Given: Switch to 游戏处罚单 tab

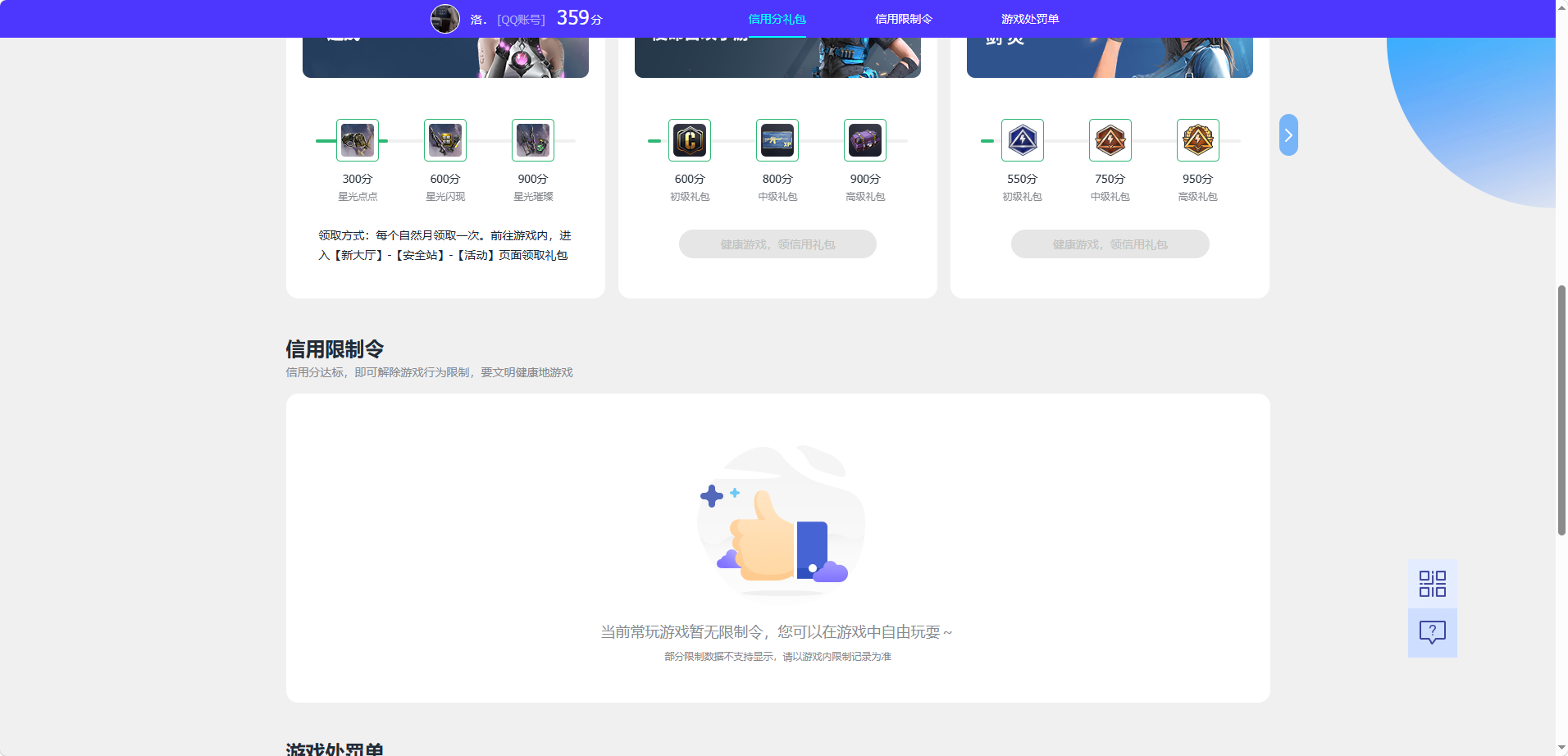Looking at the screenshot, I should point(1030,19).
